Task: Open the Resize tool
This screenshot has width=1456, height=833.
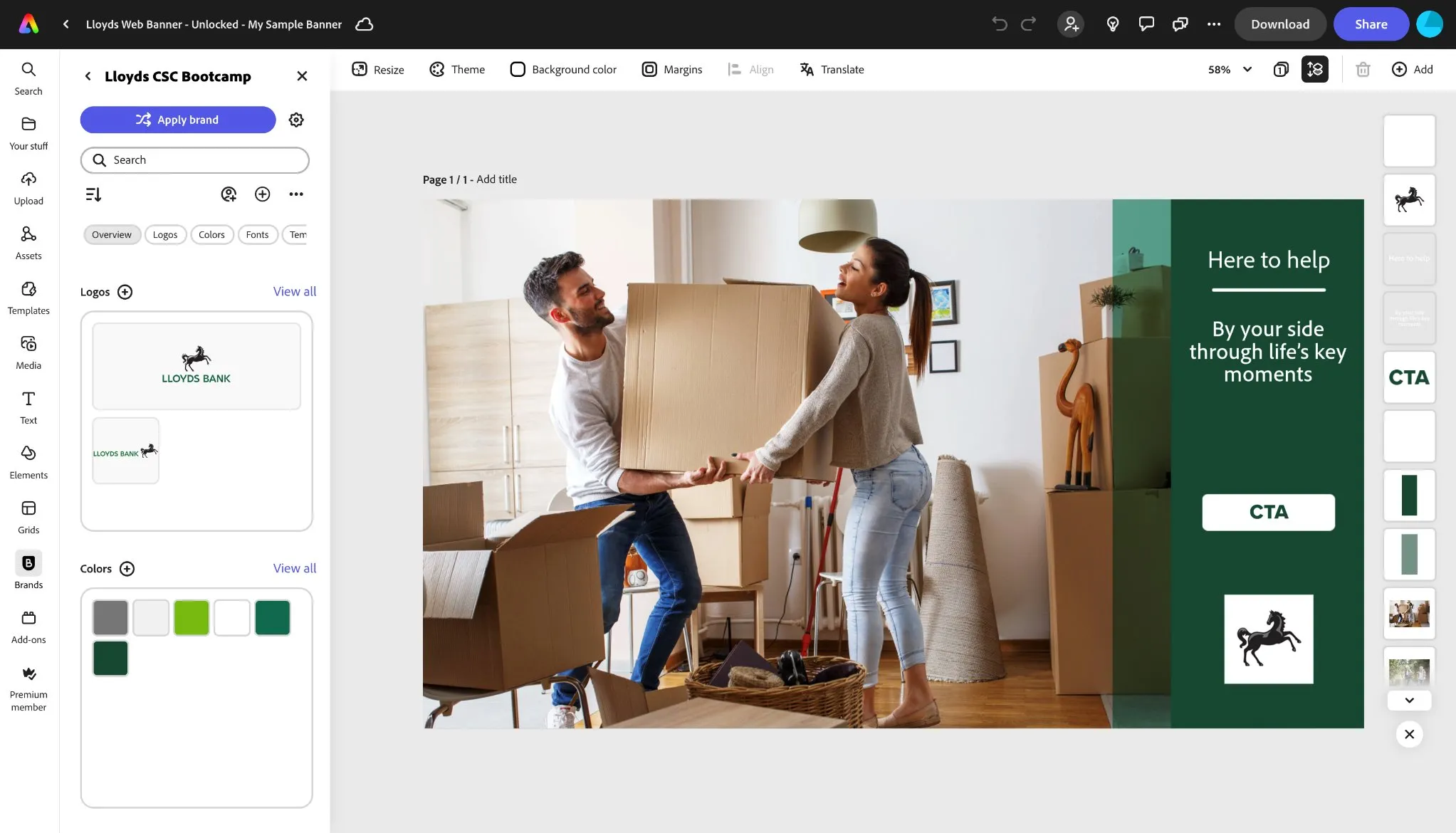Action: 378,69
